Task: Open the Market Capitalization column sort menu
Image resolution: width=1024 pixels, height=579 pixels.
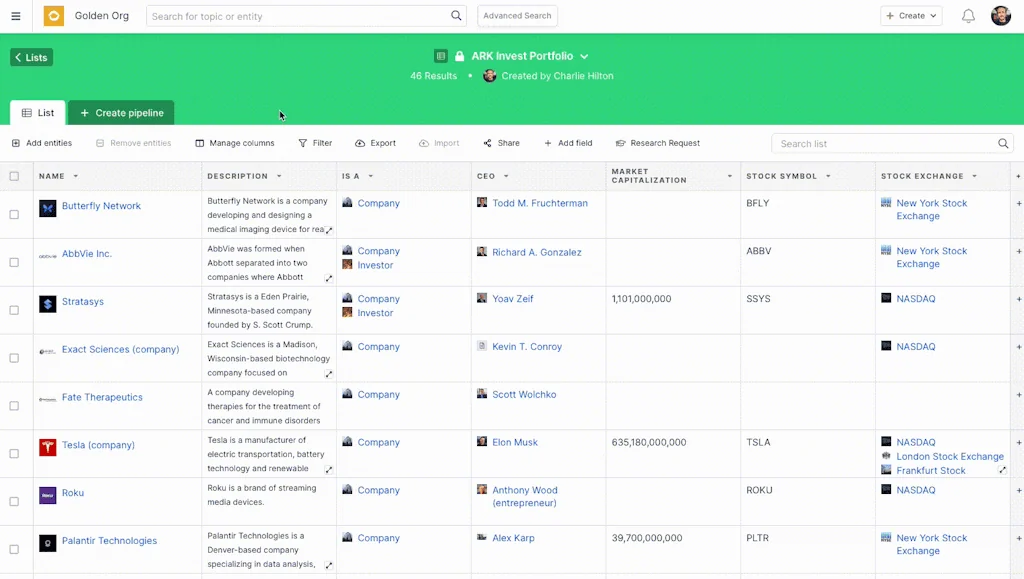Action: tap(730, 176)
